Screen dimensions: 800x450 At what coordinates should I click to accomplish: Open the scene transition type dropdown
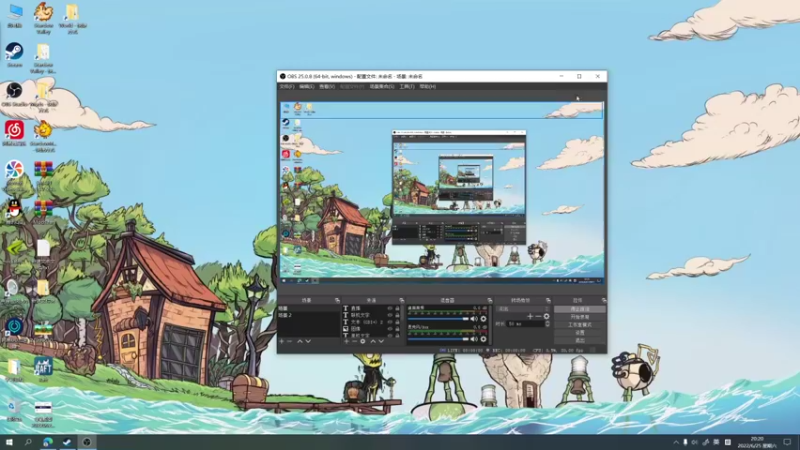pos(523,309)
